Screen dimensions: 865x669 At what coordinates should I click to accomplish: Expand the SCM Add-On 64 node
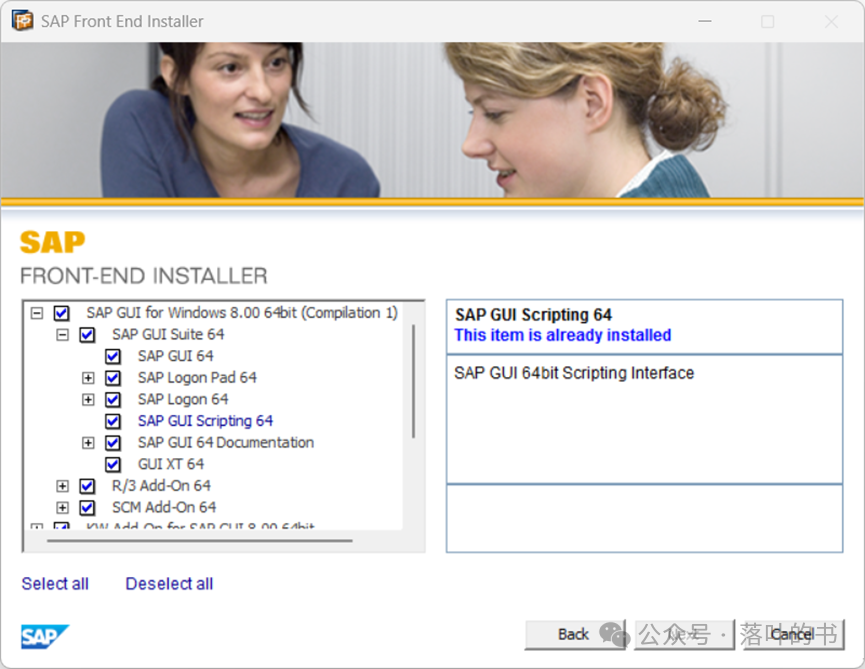pyautogui.click(x=63, y=507)
